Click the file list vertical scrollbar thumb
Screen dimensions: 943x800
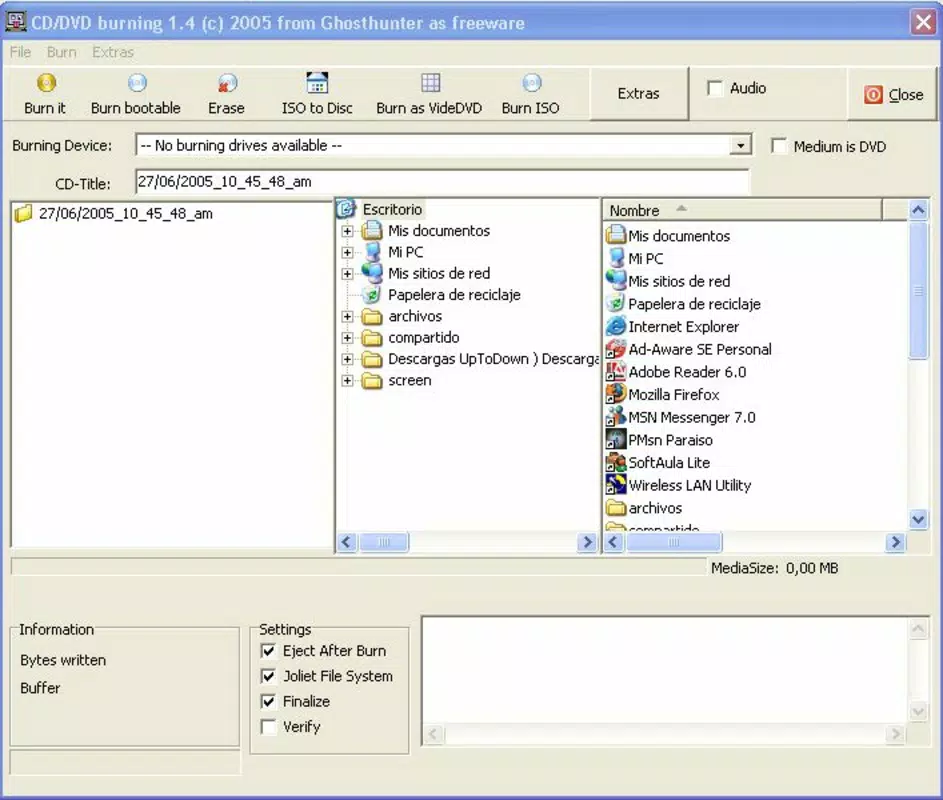click(918, 291)
